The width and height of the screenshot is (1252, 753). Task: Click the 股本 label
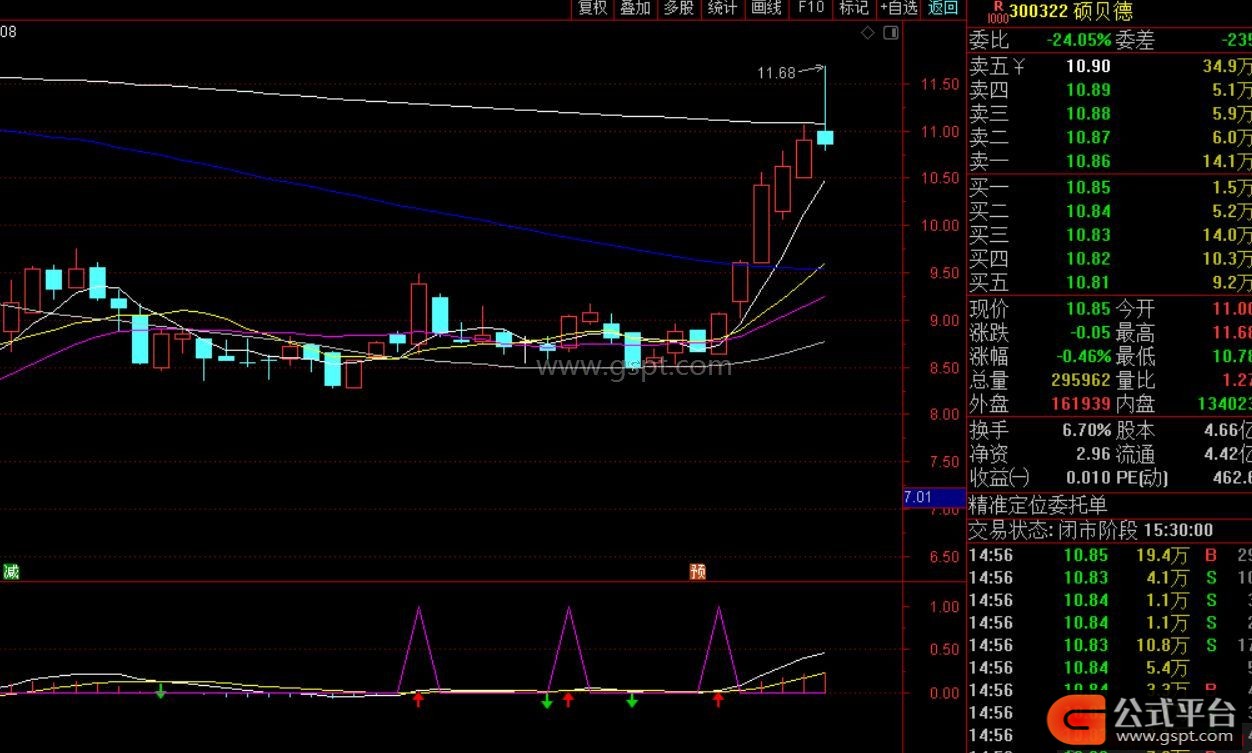tap(1135, 430)
